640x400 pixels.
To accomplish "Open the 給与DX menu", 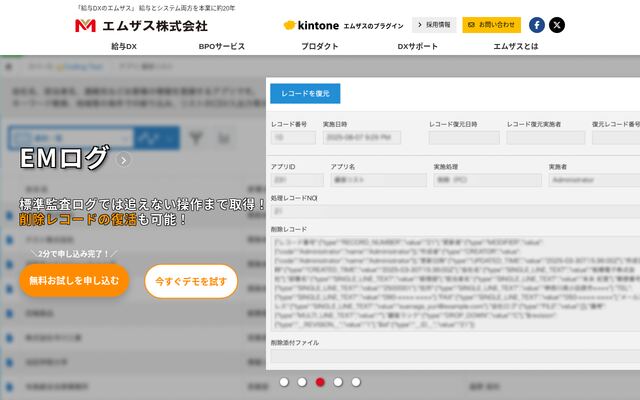I will coord(124,47).
